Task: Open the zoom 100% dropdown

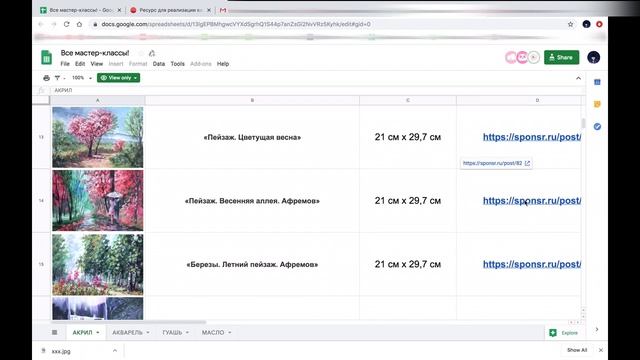Action: coord(82,78)
